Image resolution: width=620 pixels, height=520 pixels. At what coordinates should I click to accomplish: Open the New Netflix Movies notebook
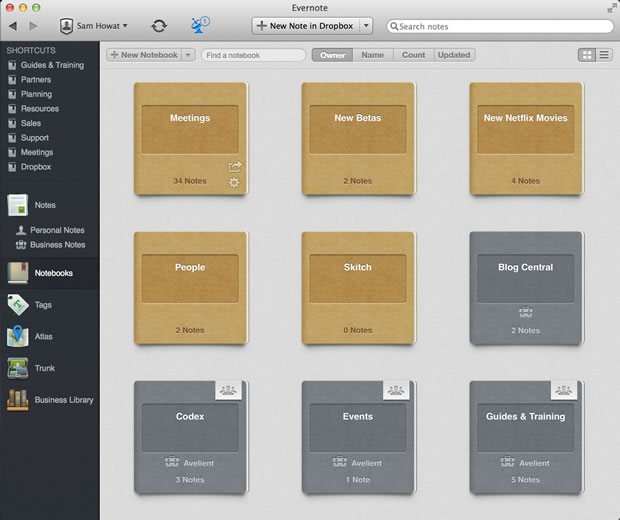click(x=526, y=138)
